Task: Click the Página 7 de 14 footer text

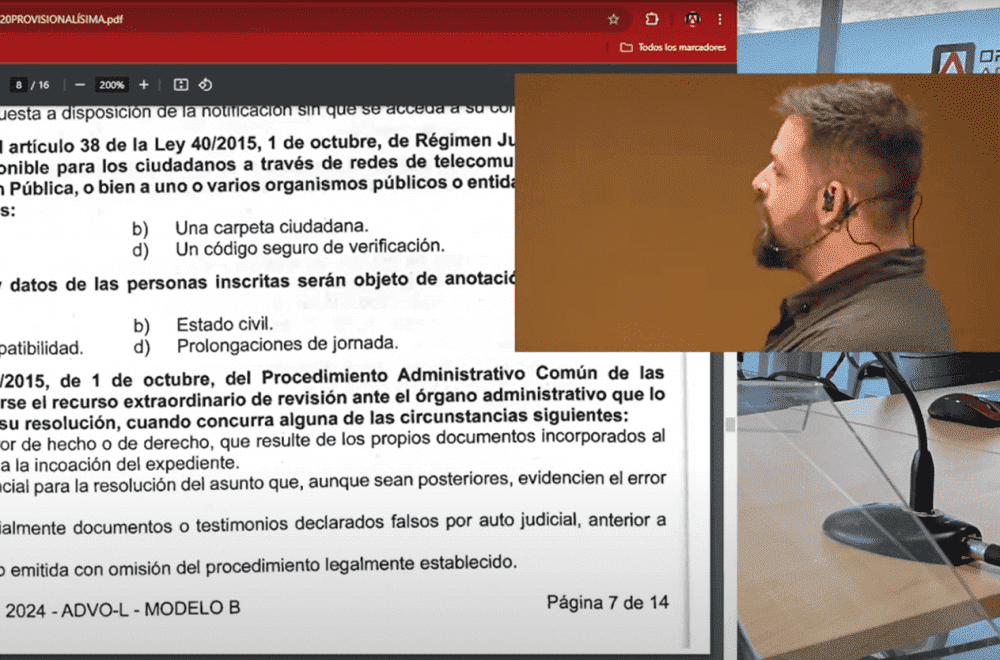Action: pos(607,602)
